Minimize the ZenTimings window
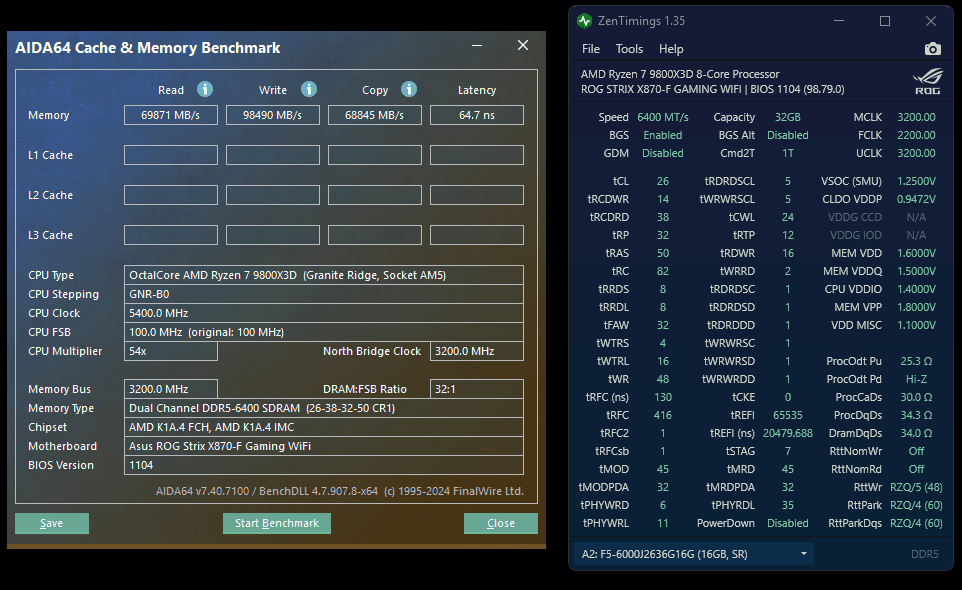Viewport: 962px width, 590px height. tap(839, 21)
